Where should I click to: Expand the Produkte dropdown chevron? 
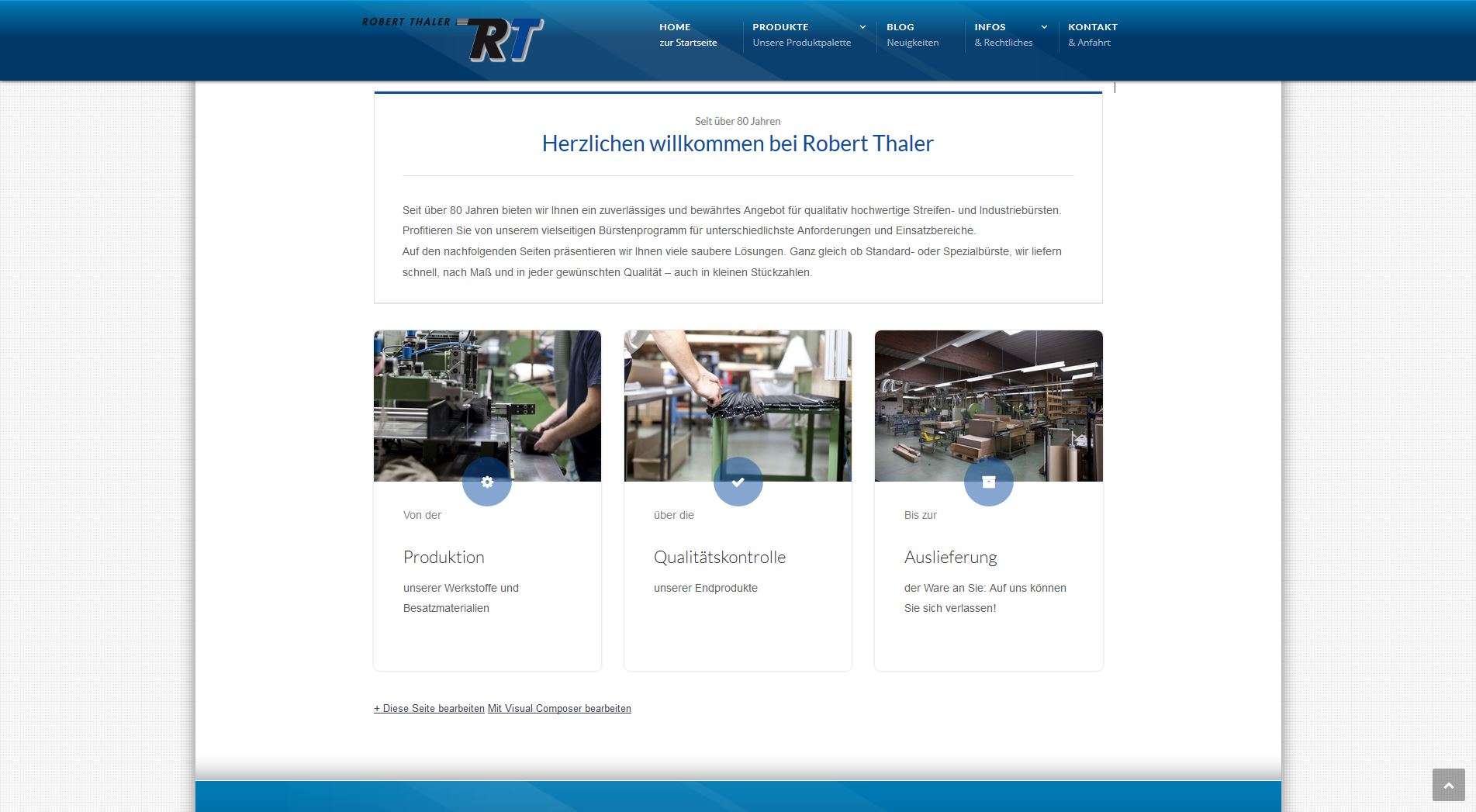point(862,27)
